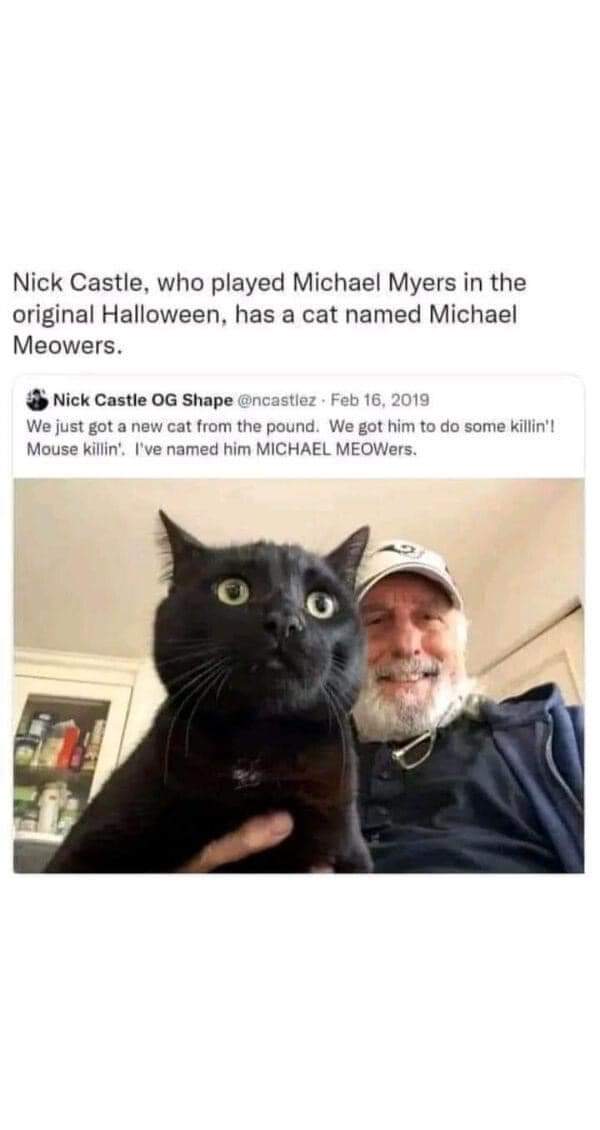Open the @ncastlez handle link
Image resolution: width=600 pixels, height=1130 pixels.
276,399
